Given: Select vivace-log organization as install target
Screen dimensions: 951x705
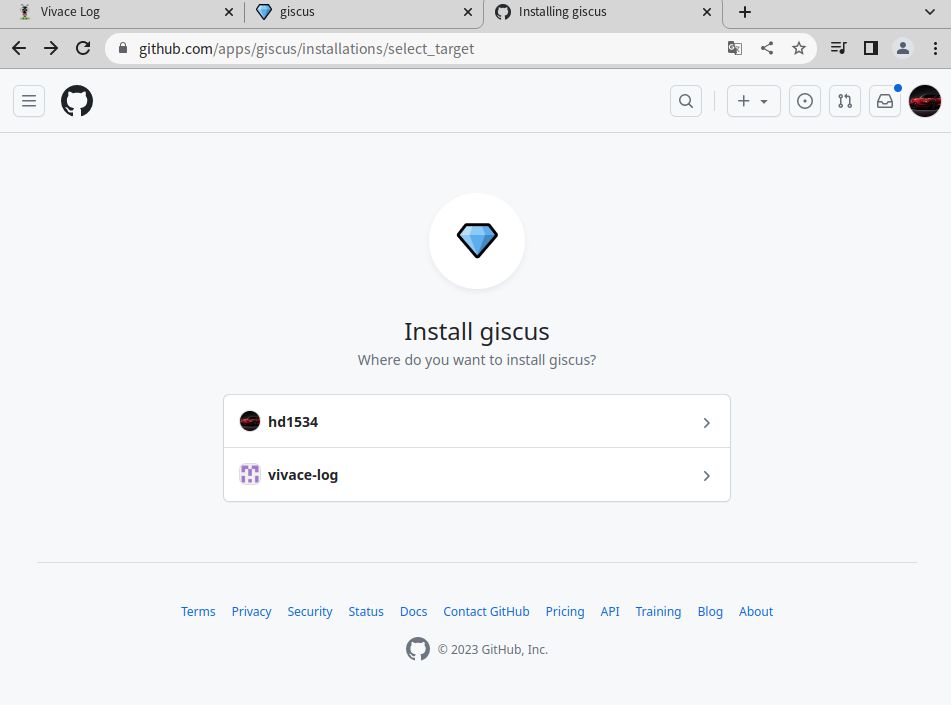Looking at the screenshot, I should (477, 475).
